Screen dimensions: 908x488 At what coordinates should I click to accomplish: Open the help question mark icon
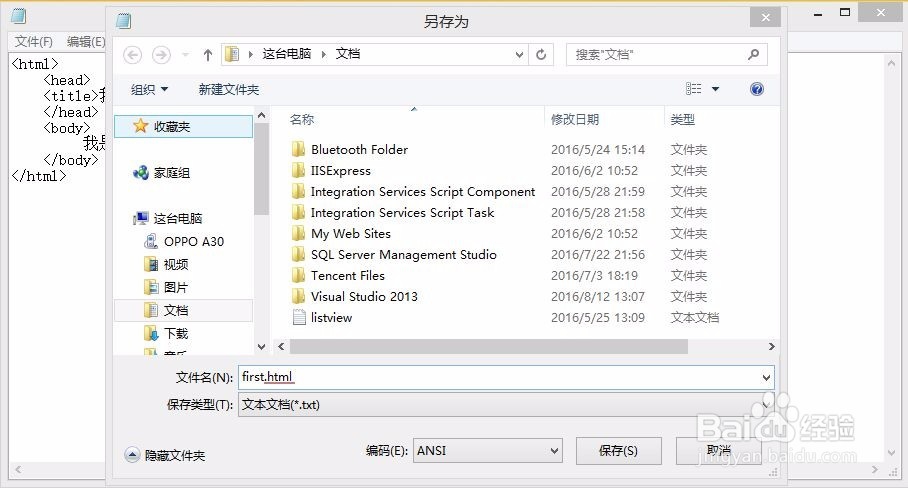click(756, 89)
